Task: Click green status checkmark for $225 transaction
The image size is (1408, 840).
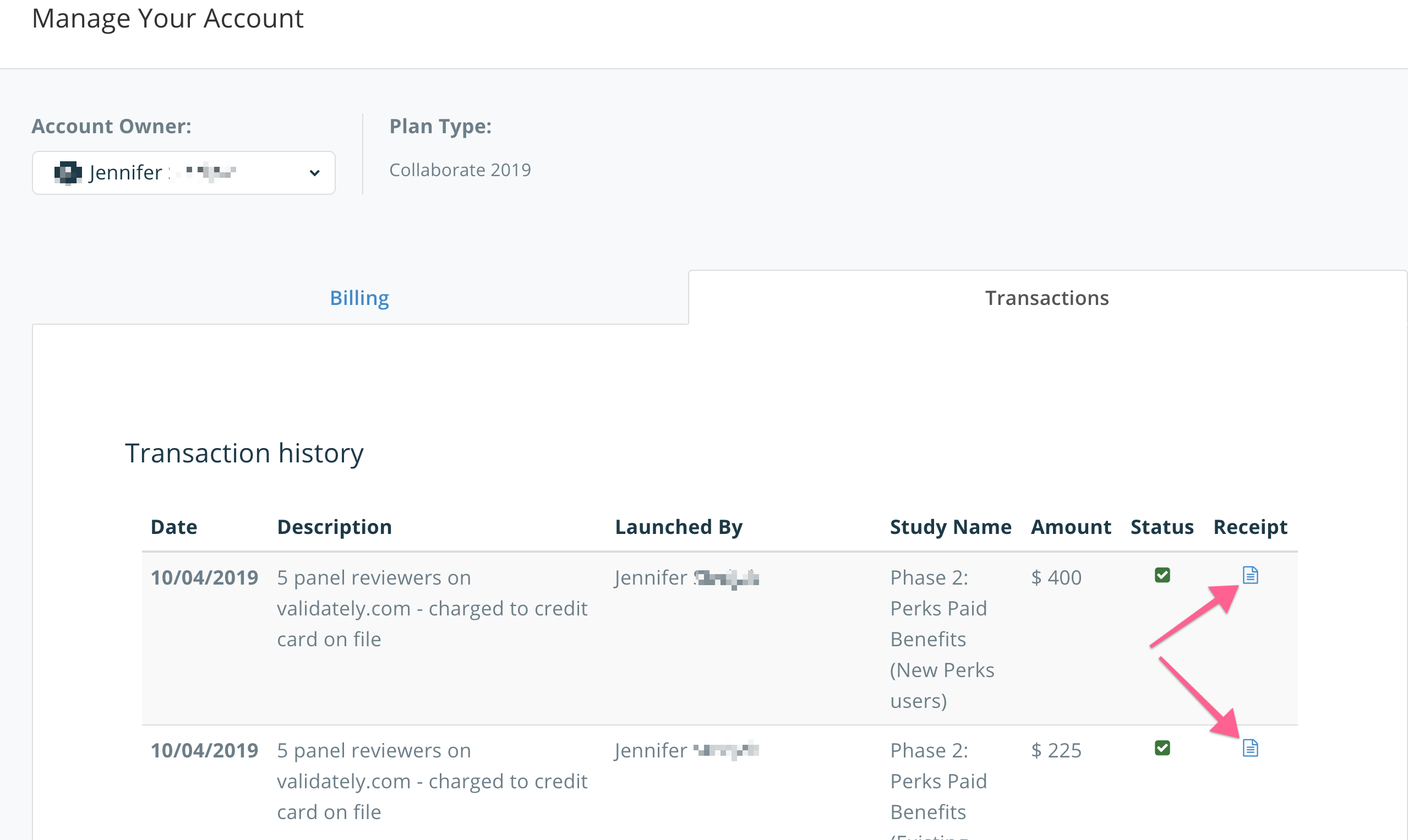Action: coord(1163,748)
